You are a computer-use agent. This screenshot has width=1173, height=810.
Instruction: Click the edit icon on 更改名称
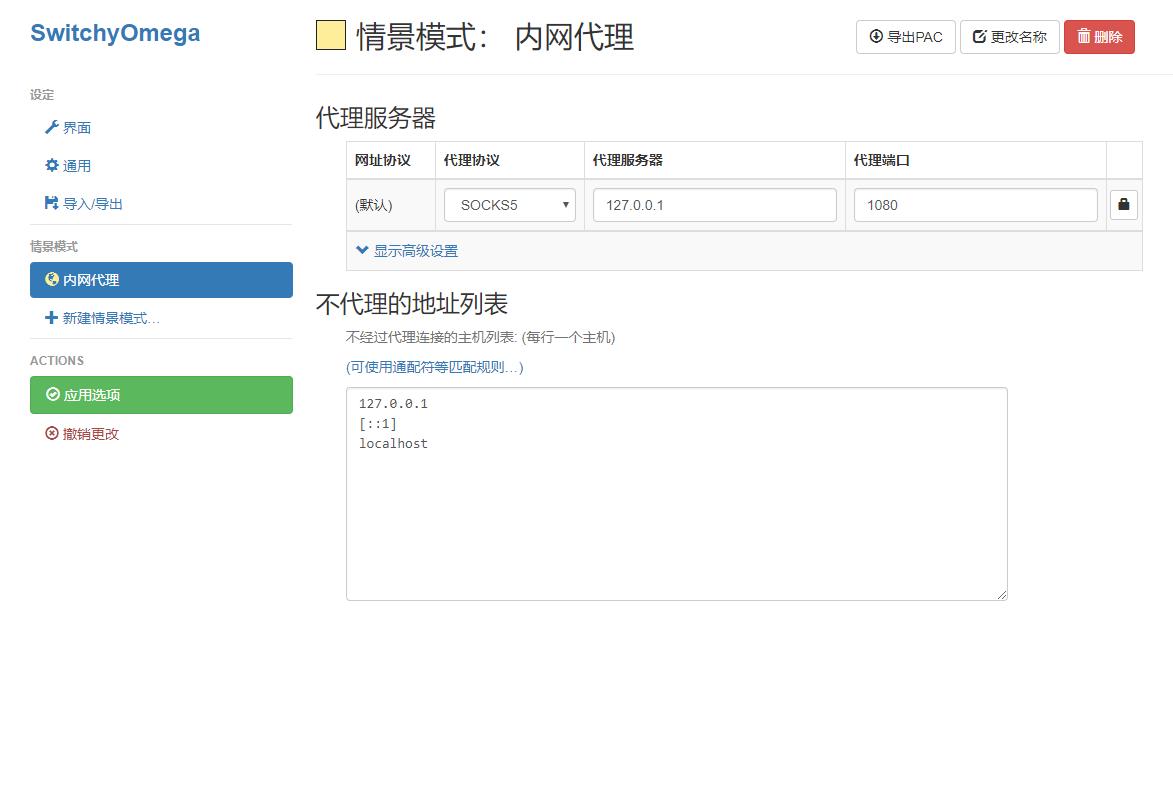(x=979, y=36)
